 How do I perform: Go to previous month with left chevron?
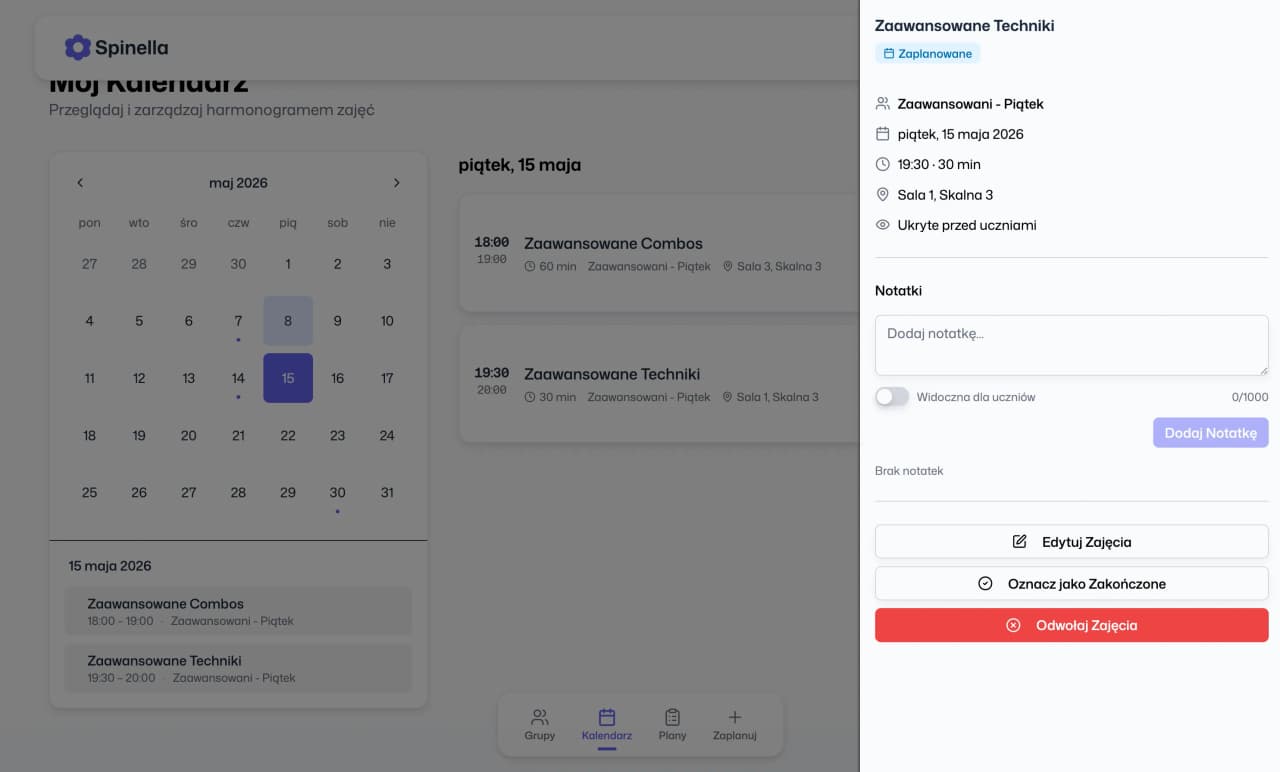pos(80,183)
